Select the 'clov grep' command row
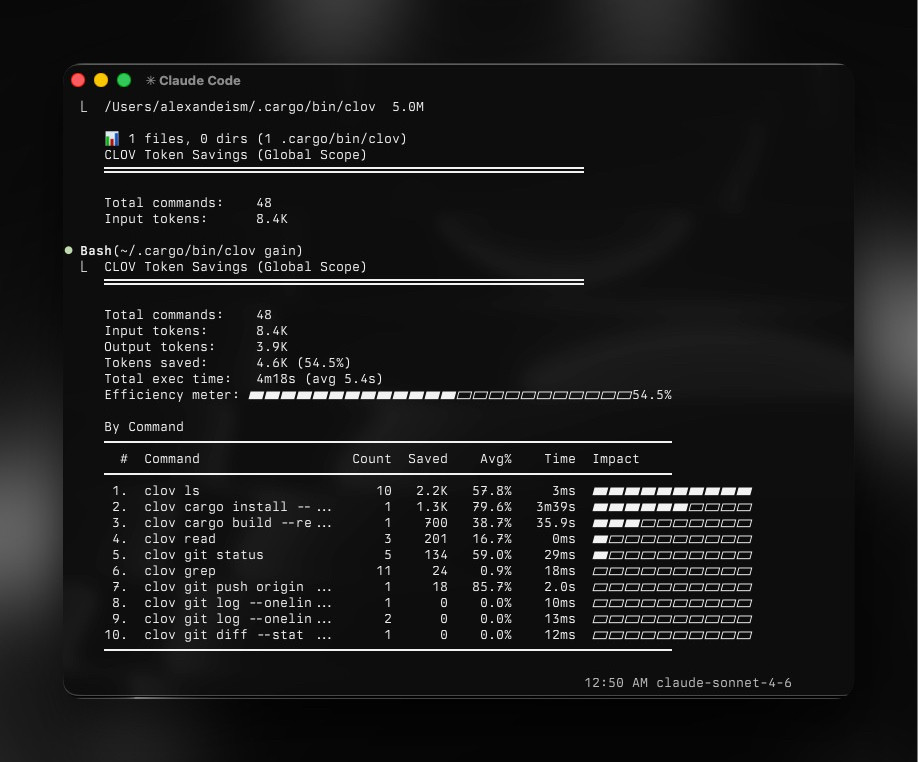 (x=428, y=571)
